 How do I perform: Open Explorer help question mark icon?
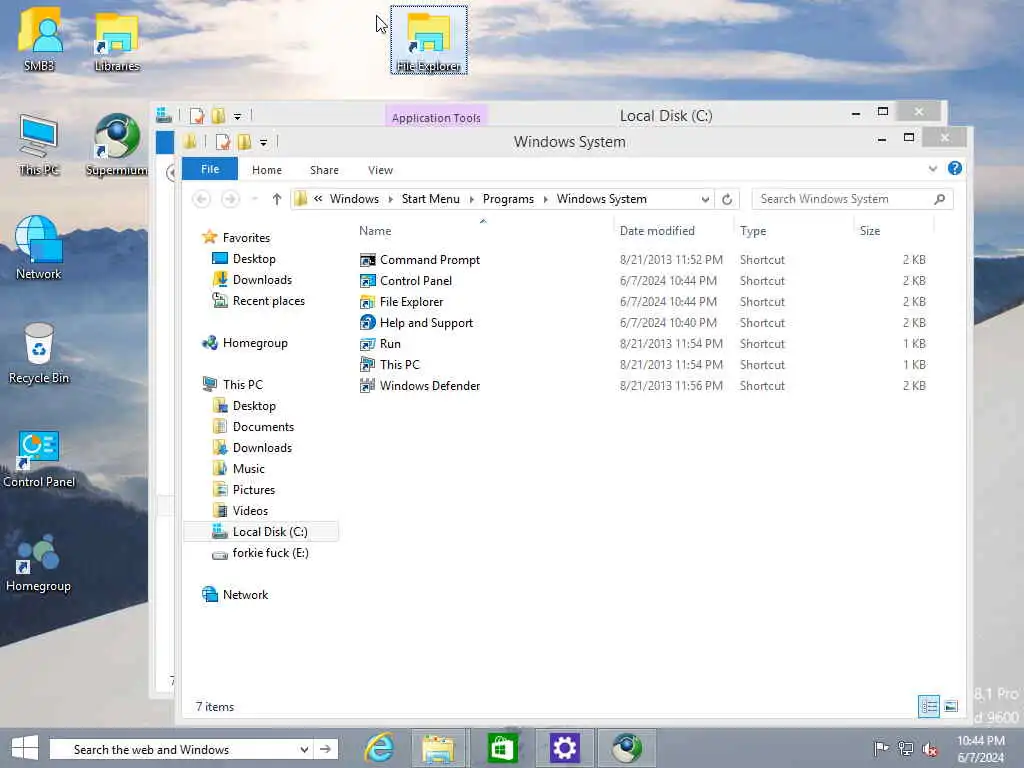pyautogui.click(x=955, y=168)
